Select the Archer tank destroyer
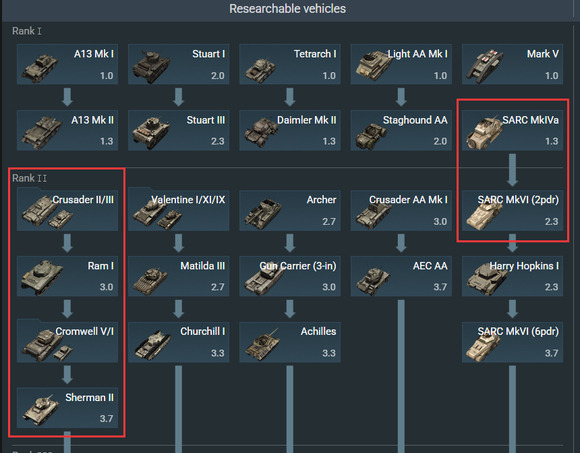 [x=290, y=210]
